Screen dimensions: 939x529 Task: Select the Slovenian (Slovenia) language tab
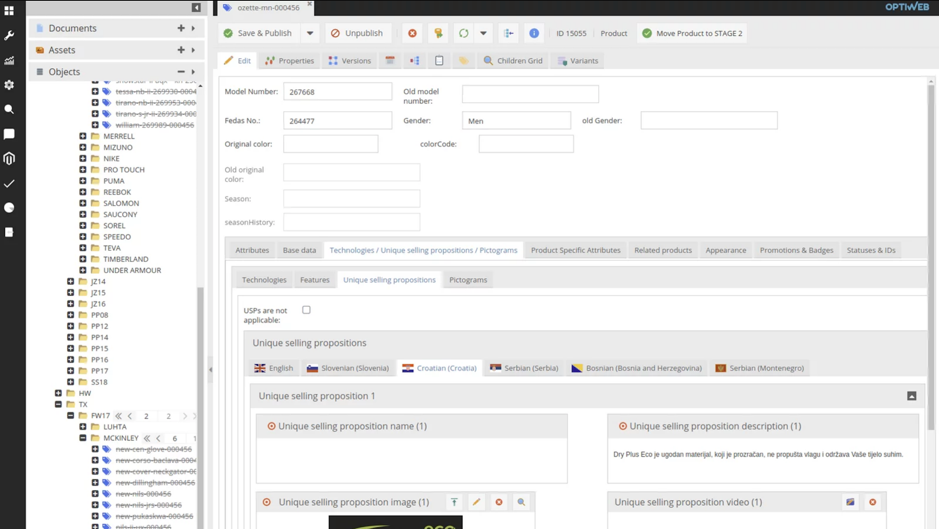coord(348,368)
